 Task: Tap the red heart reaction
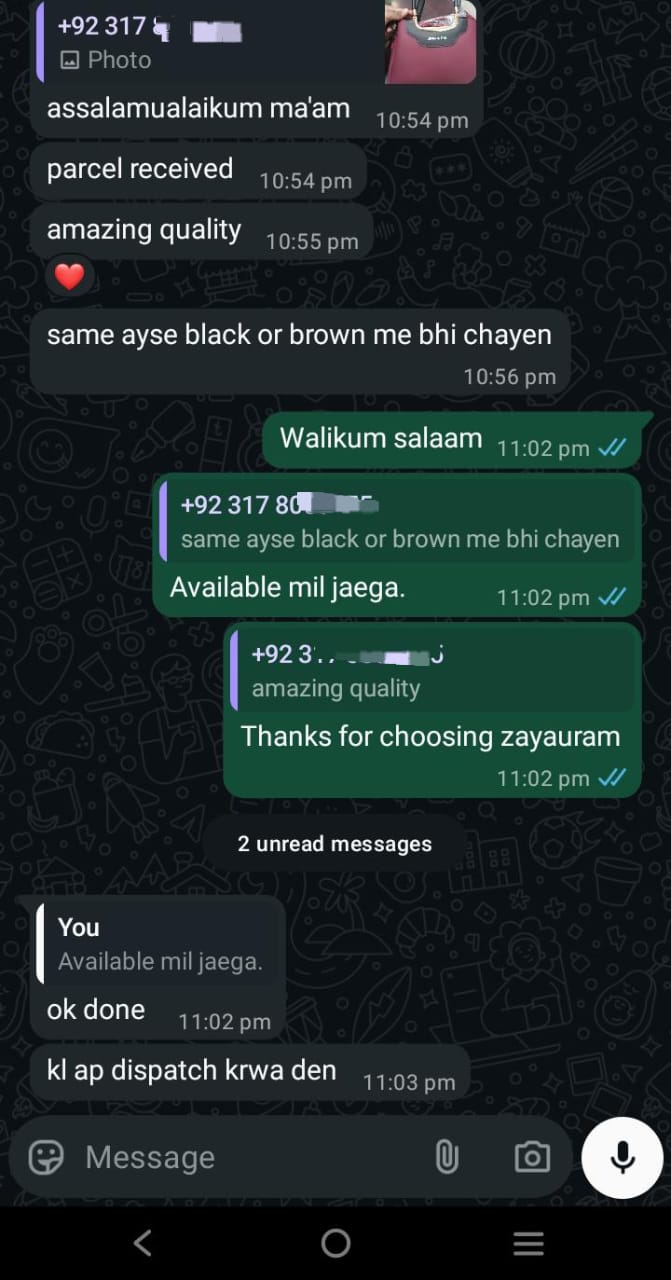(x=69, y=277)
